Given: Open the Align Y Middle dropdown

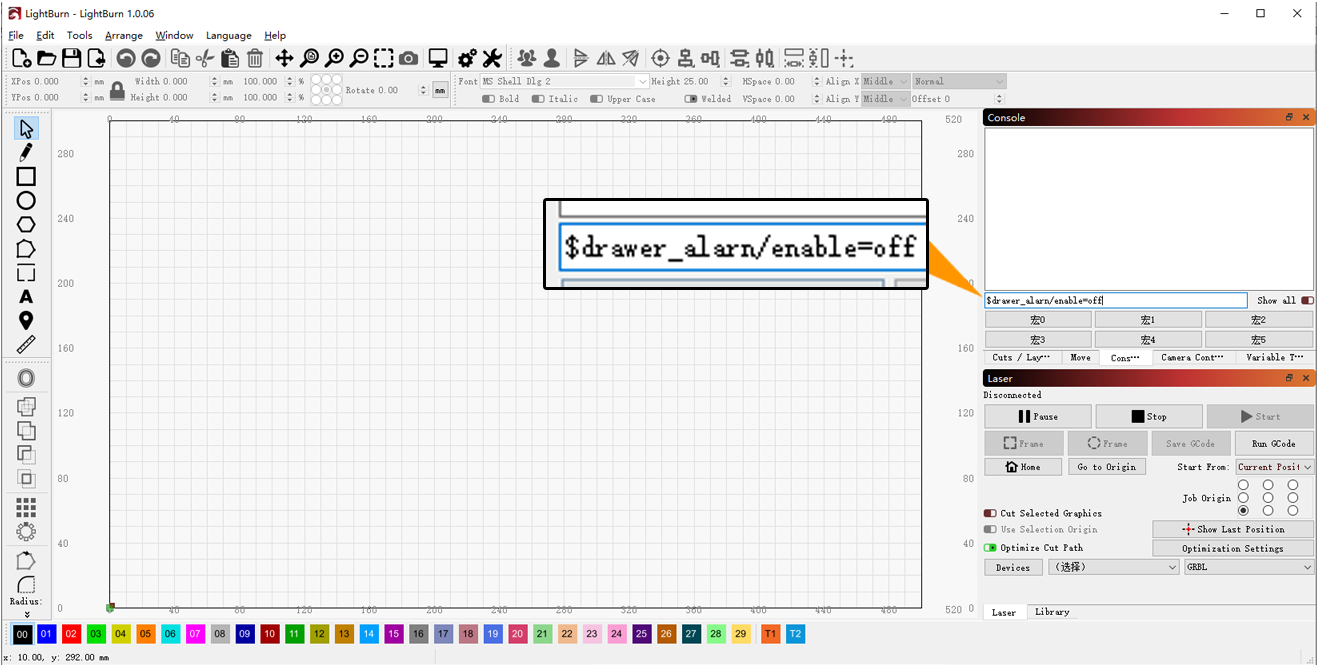Looking at the screenshot, I should tap(886, 99).
